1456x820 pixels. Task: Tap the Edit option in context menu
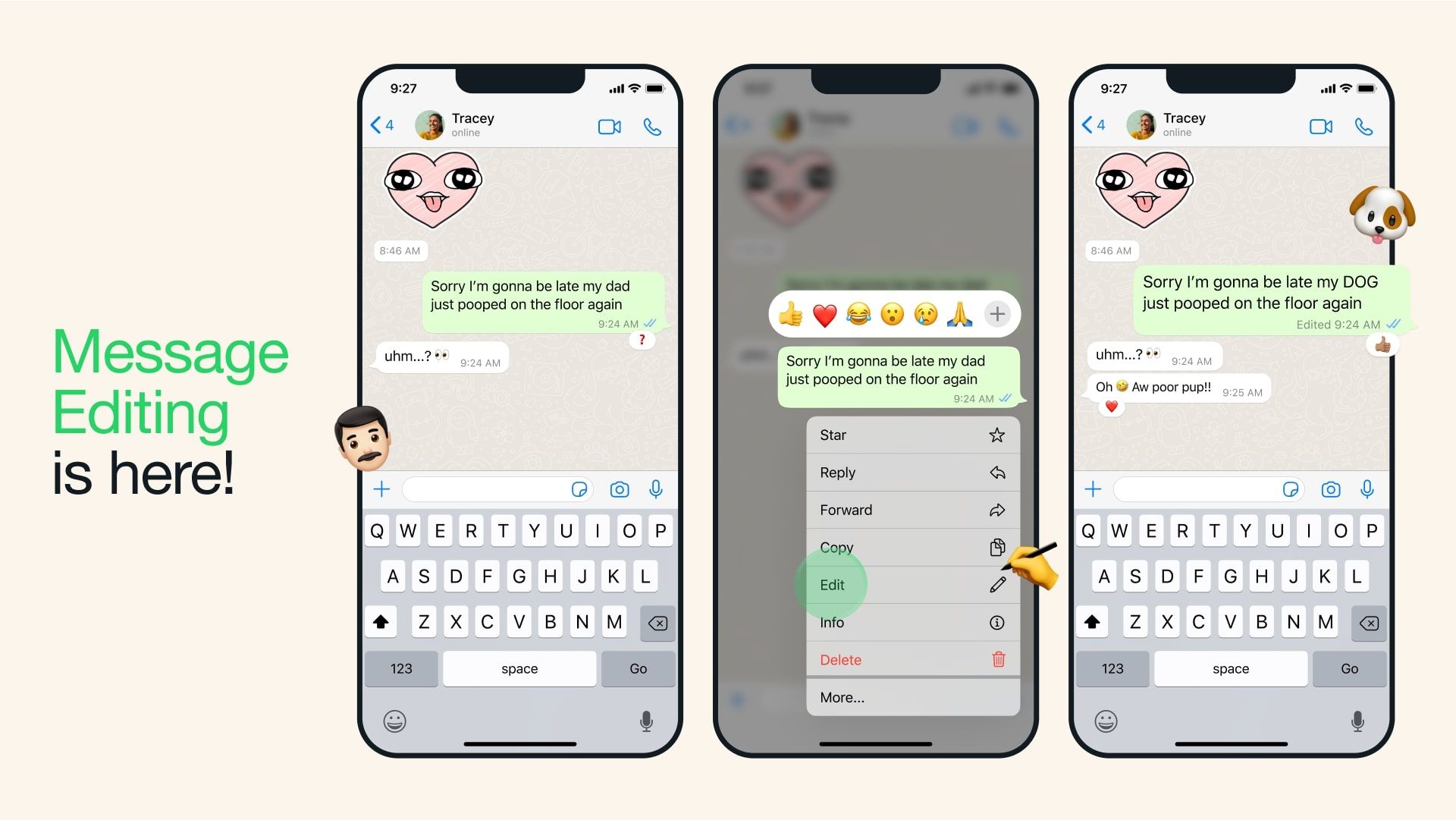834,585
